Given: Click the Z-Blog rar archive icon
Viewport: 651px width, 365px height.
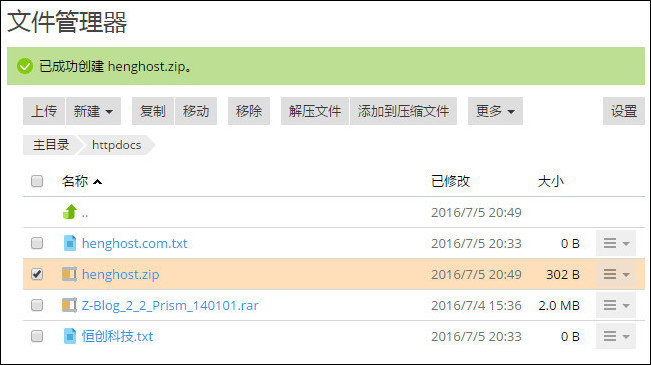Looking at the screenshot, I should (x=69, y=305).
